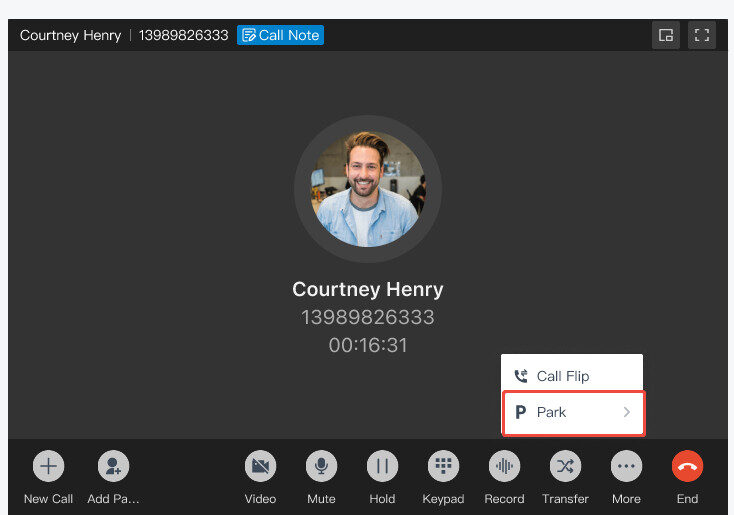734x515 pixels.
Task: Mute the microphone
Action: point(321,466)
